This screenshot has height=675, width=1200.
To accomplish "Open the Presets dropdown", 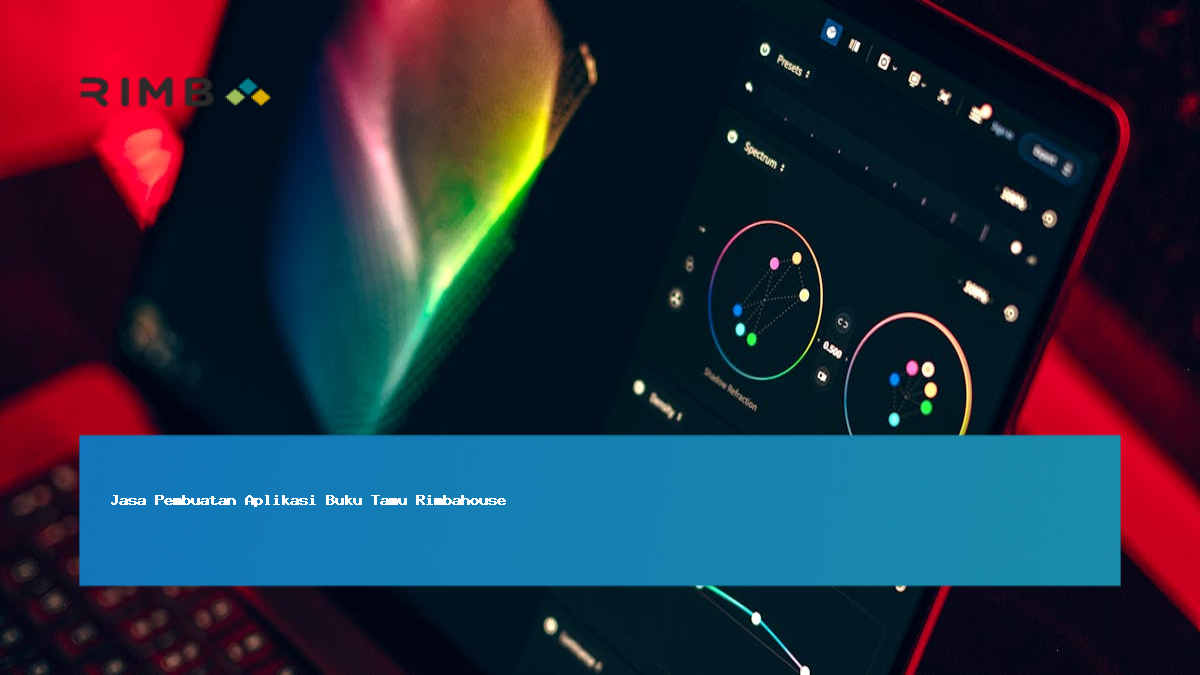I will click(x=794, y=67).
